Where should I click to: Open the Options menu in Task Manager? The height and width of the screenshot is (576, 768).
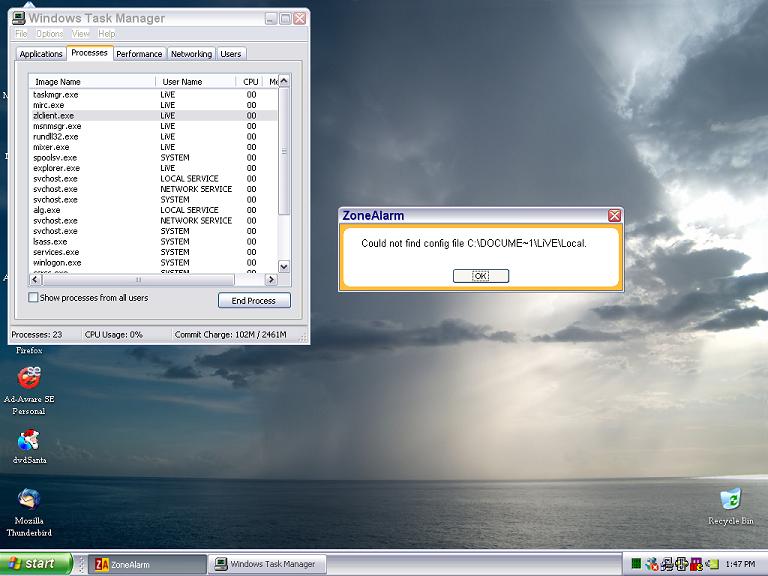49,33
